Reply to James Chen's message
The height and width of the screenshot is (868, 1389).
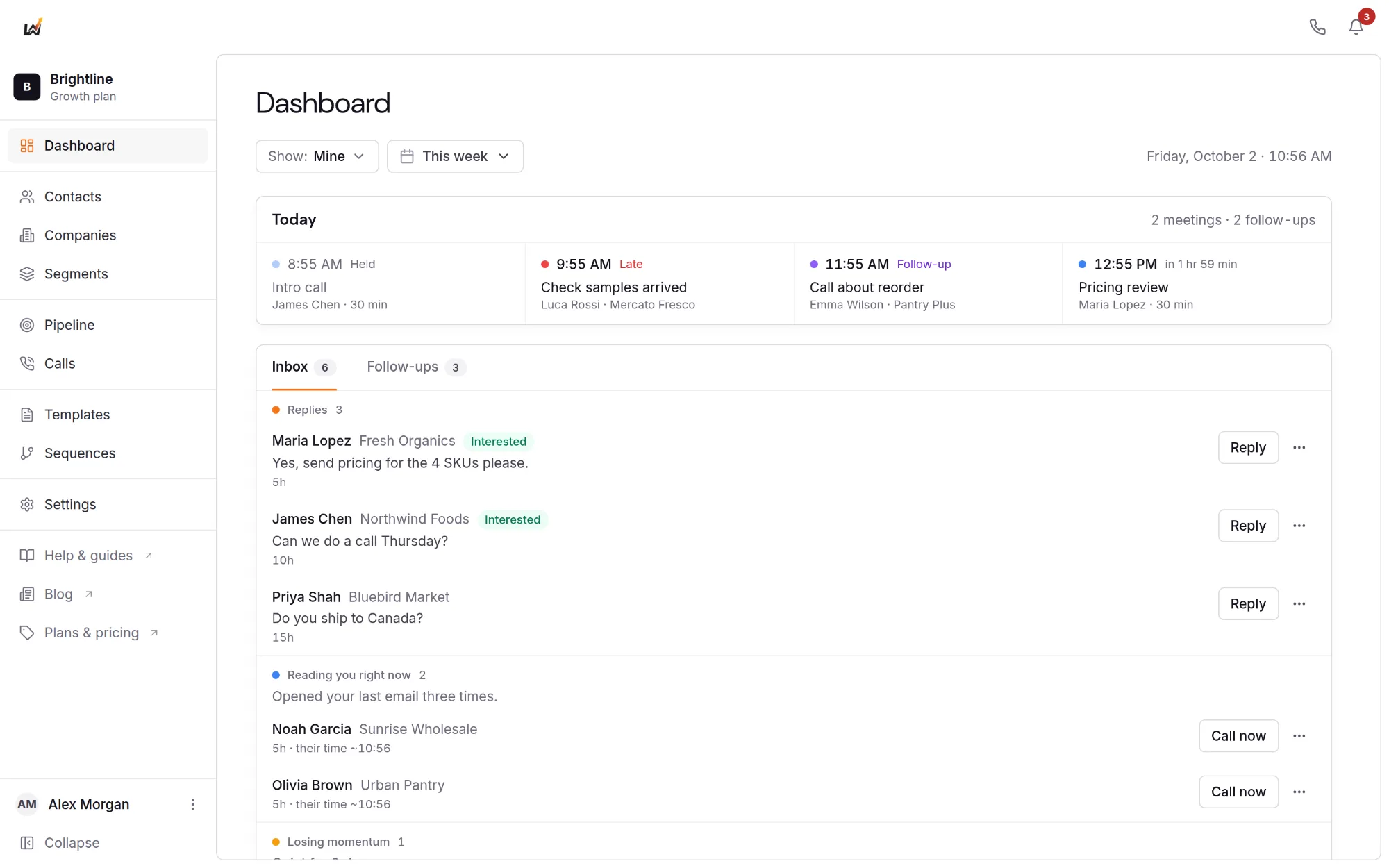(1248, 526)
